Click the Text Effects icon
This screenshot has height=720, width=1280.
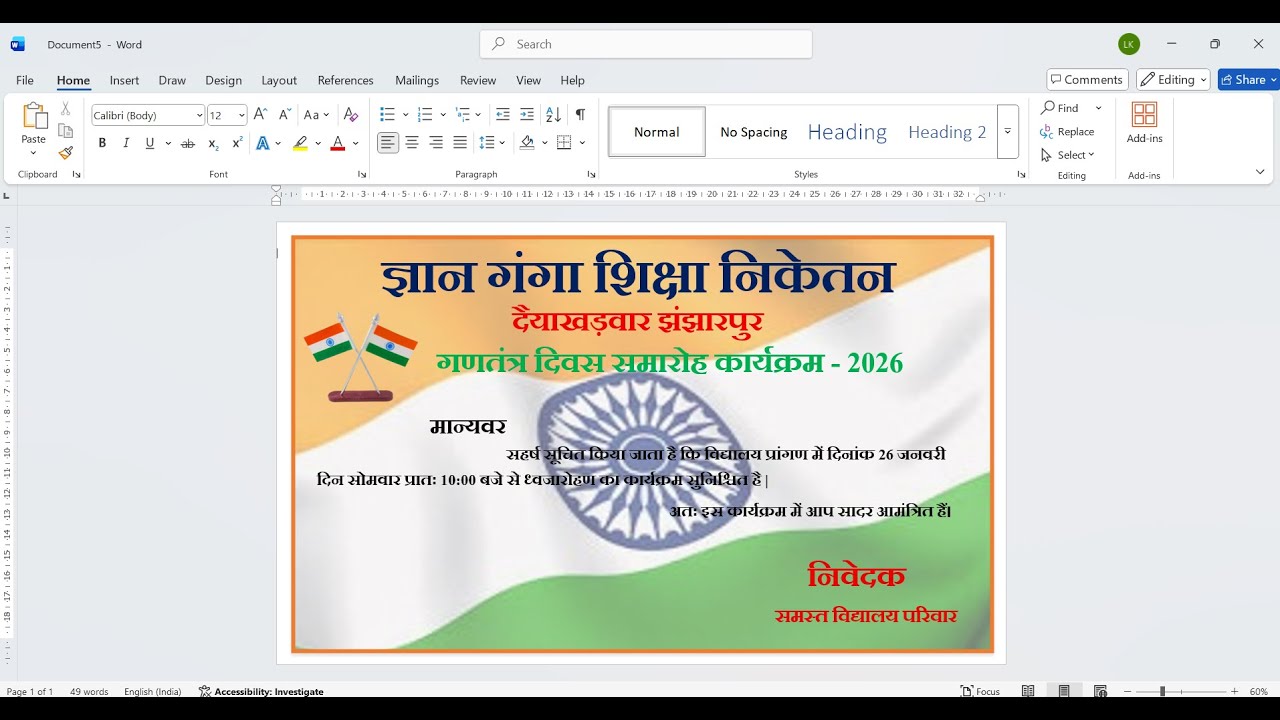point(263,143)
